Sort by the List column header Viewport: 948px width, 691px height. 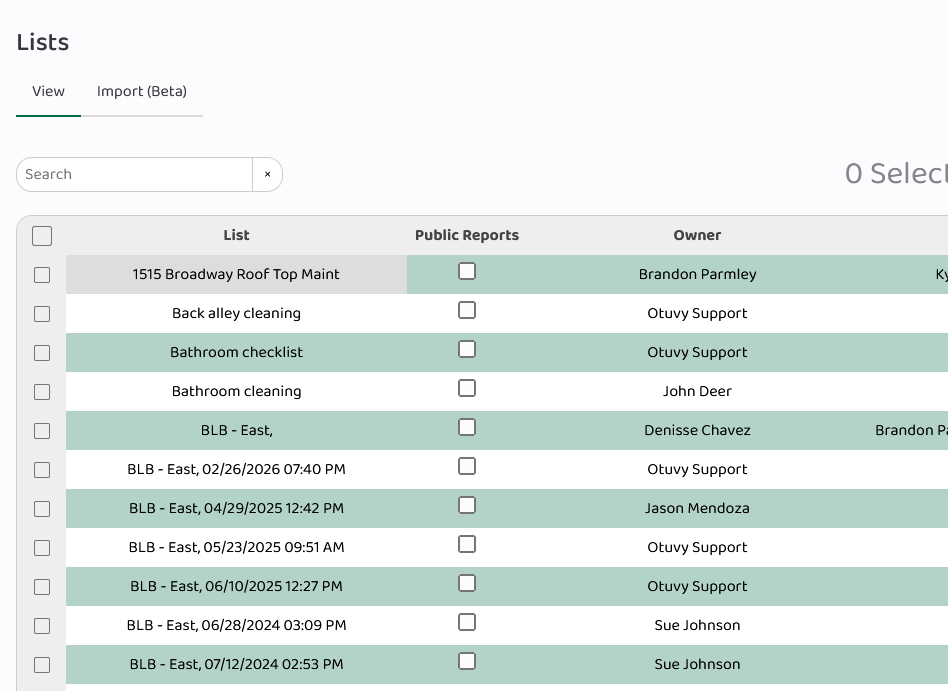click(x=237, y=235)
